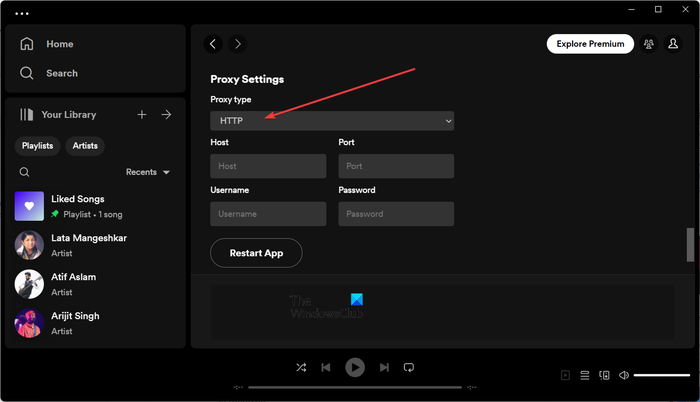700x402 pixels.
Task: Skip to previous track
Action: pos(326,368)
